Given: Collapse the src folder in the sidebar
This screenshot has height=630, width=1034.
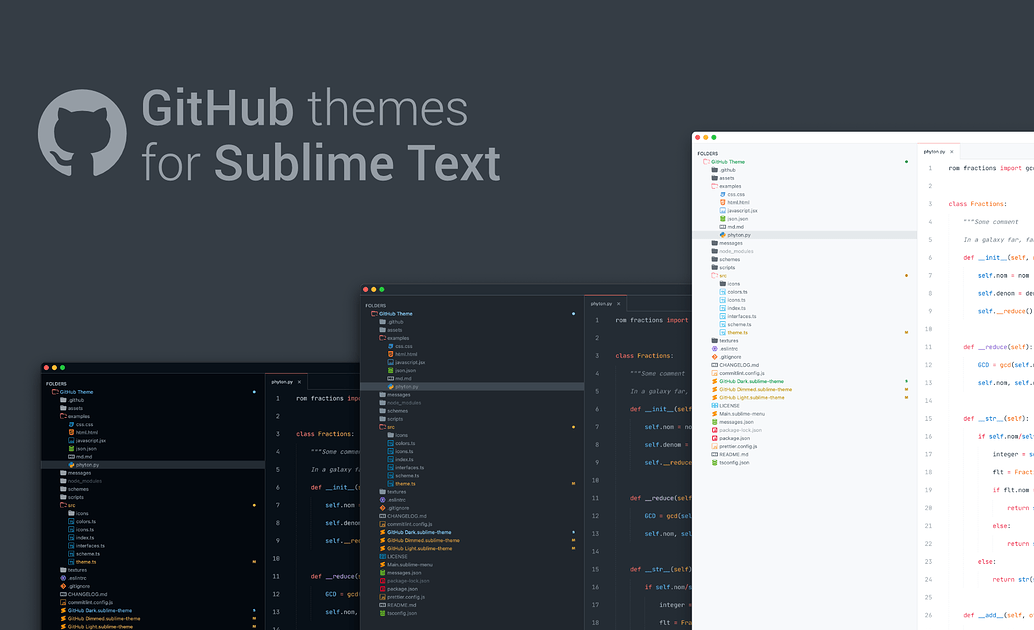Looking at the screenshot, I should (x=714, y=275).
